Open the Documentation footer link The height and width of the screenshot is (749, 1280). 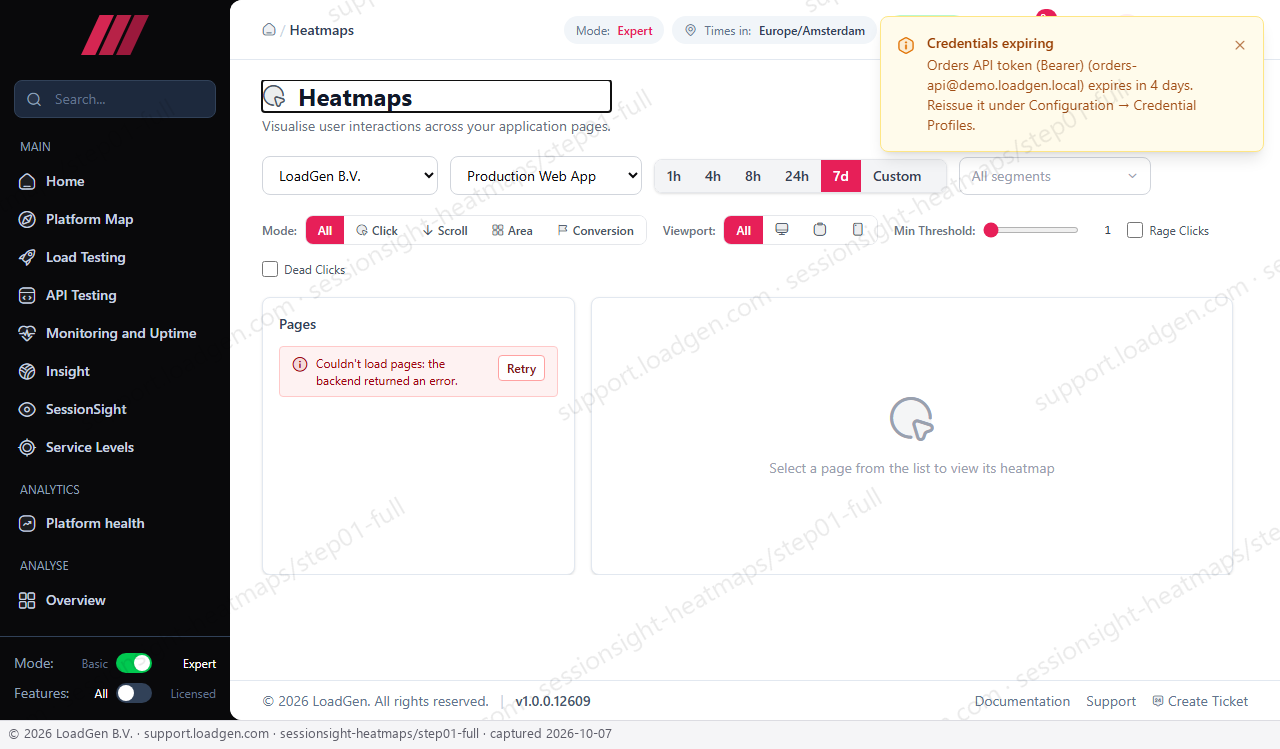pyautogui.click(x=1022, y=701)
